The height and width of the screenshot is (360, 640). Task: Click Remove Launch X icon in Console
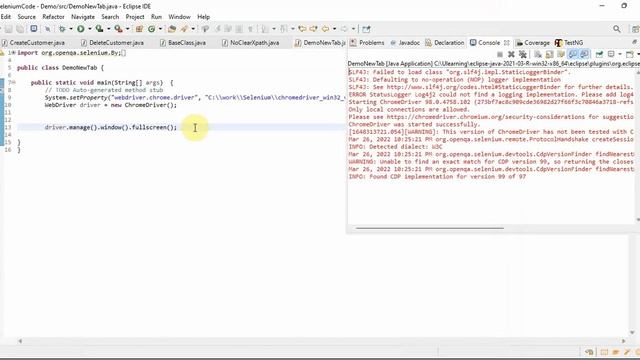point(511,54)
